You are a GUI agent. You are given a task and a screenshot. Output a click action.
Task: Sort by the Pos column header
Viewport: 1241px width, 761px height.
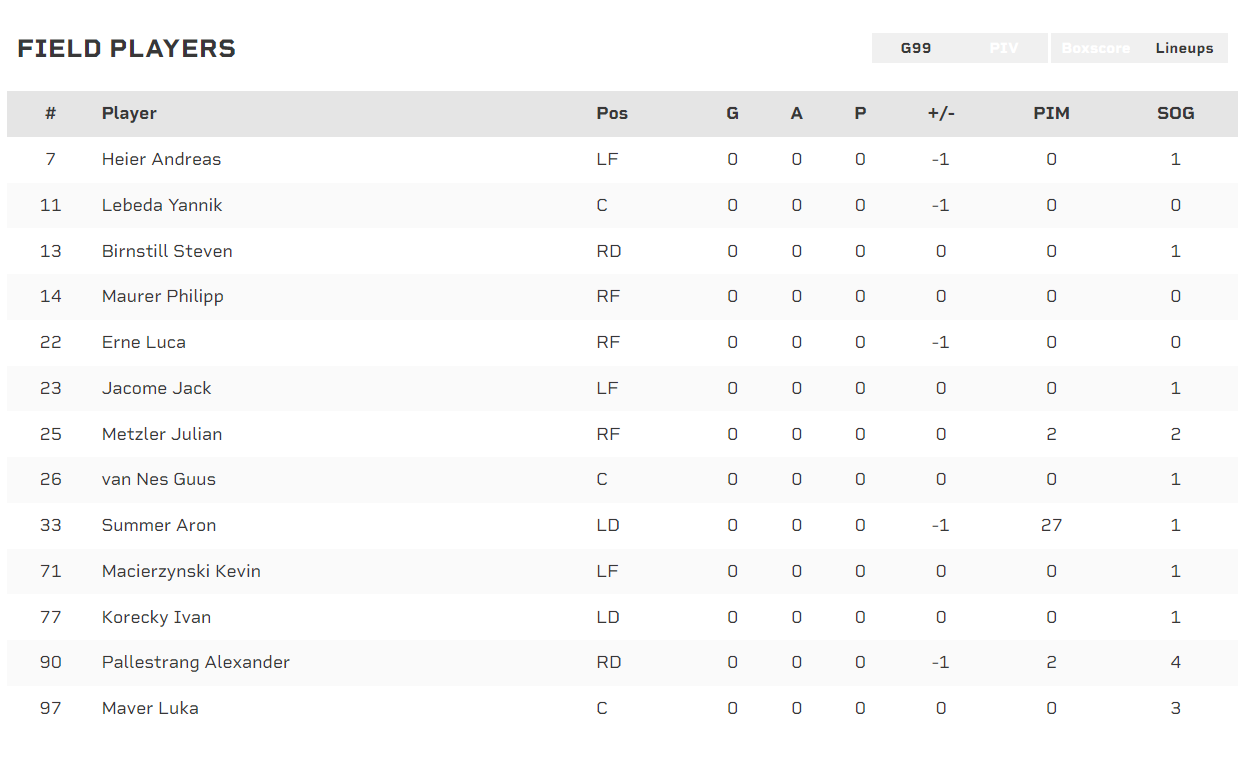click(x=612, y=113)
